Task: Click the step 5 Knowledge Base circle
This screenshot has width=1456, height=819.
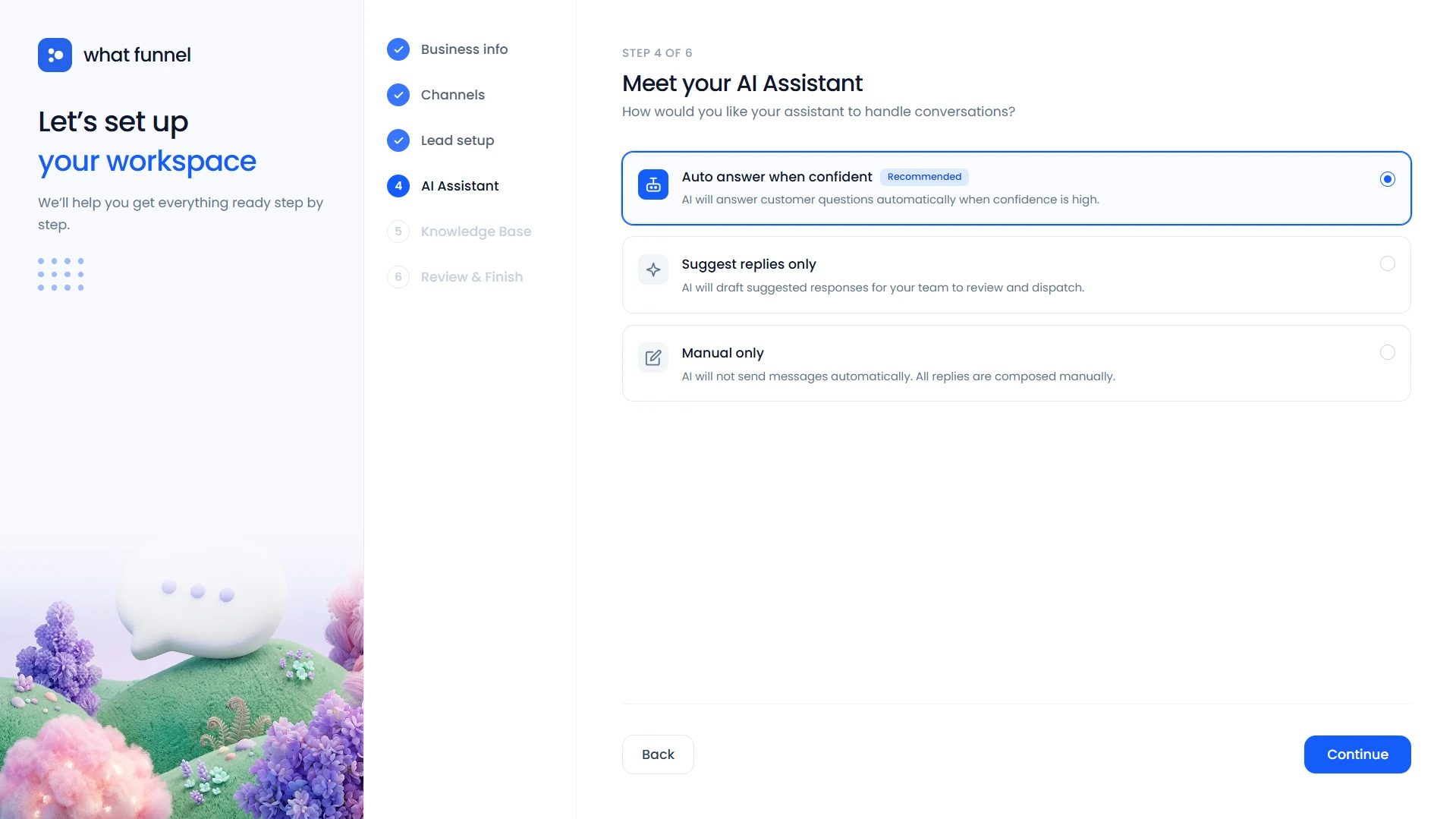Action: coord(398,232)
